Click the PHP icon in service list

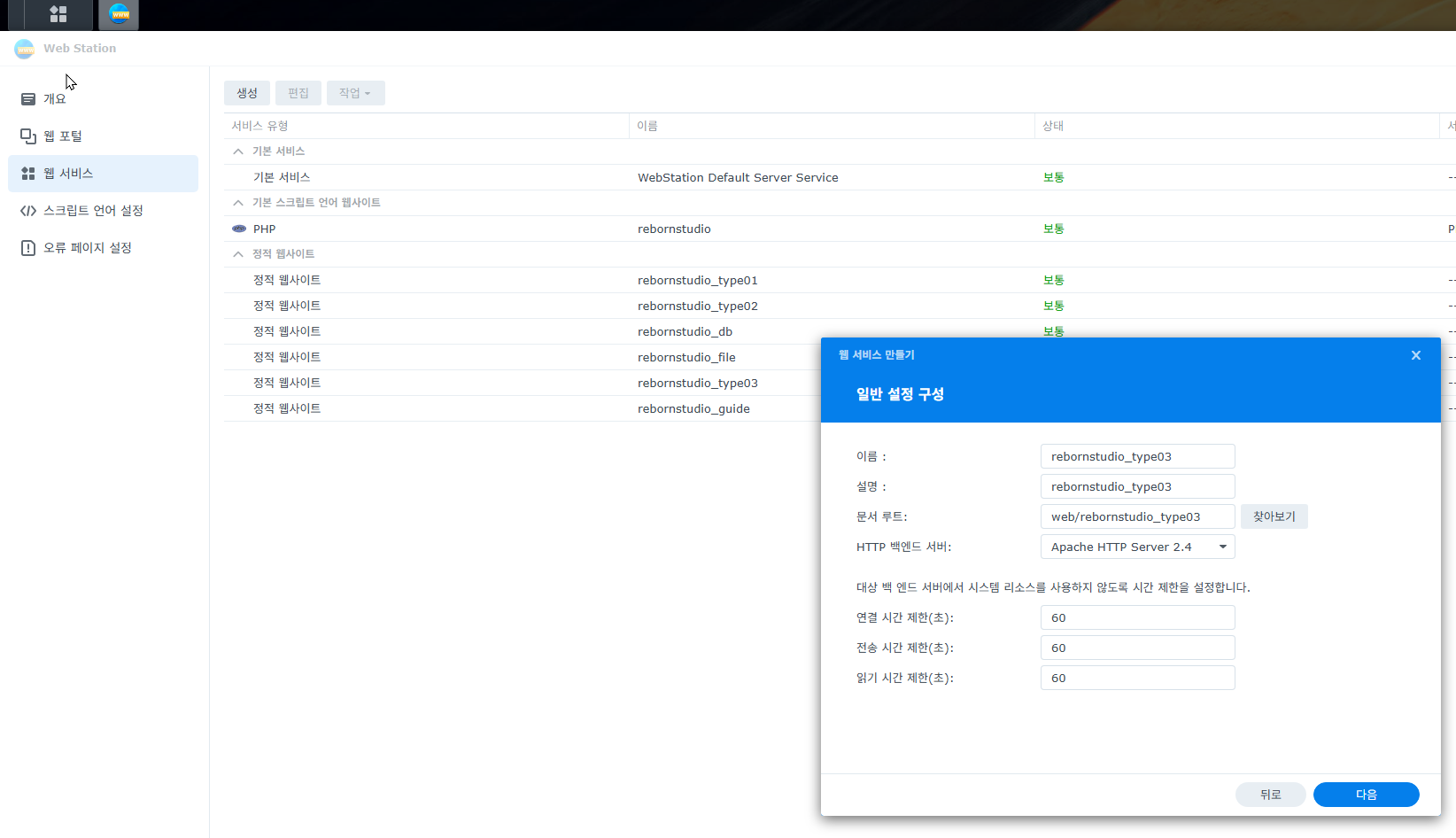pos(239,229)
